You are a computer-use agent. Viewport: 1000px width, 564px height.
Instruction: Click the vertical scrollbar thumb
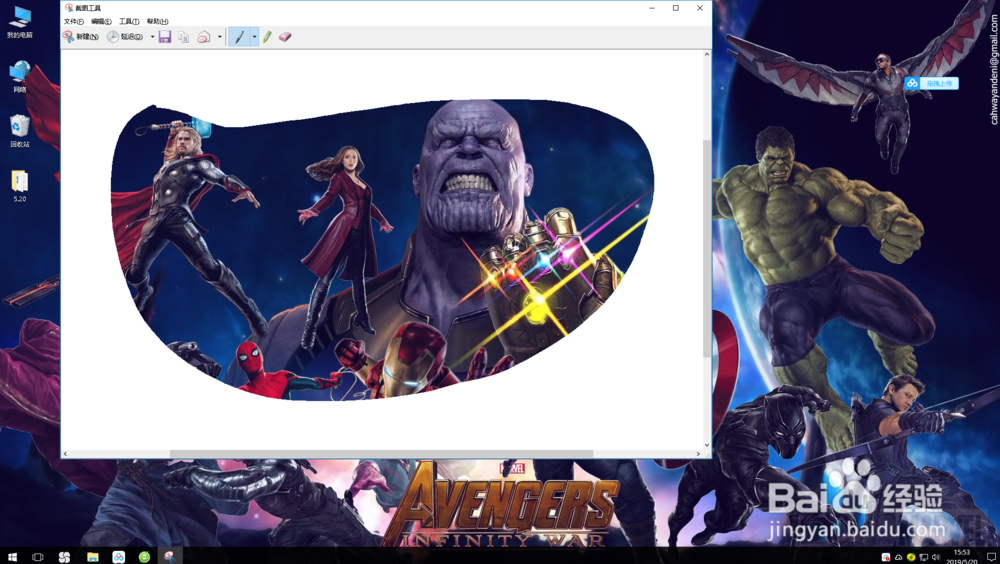click(707, 249)
